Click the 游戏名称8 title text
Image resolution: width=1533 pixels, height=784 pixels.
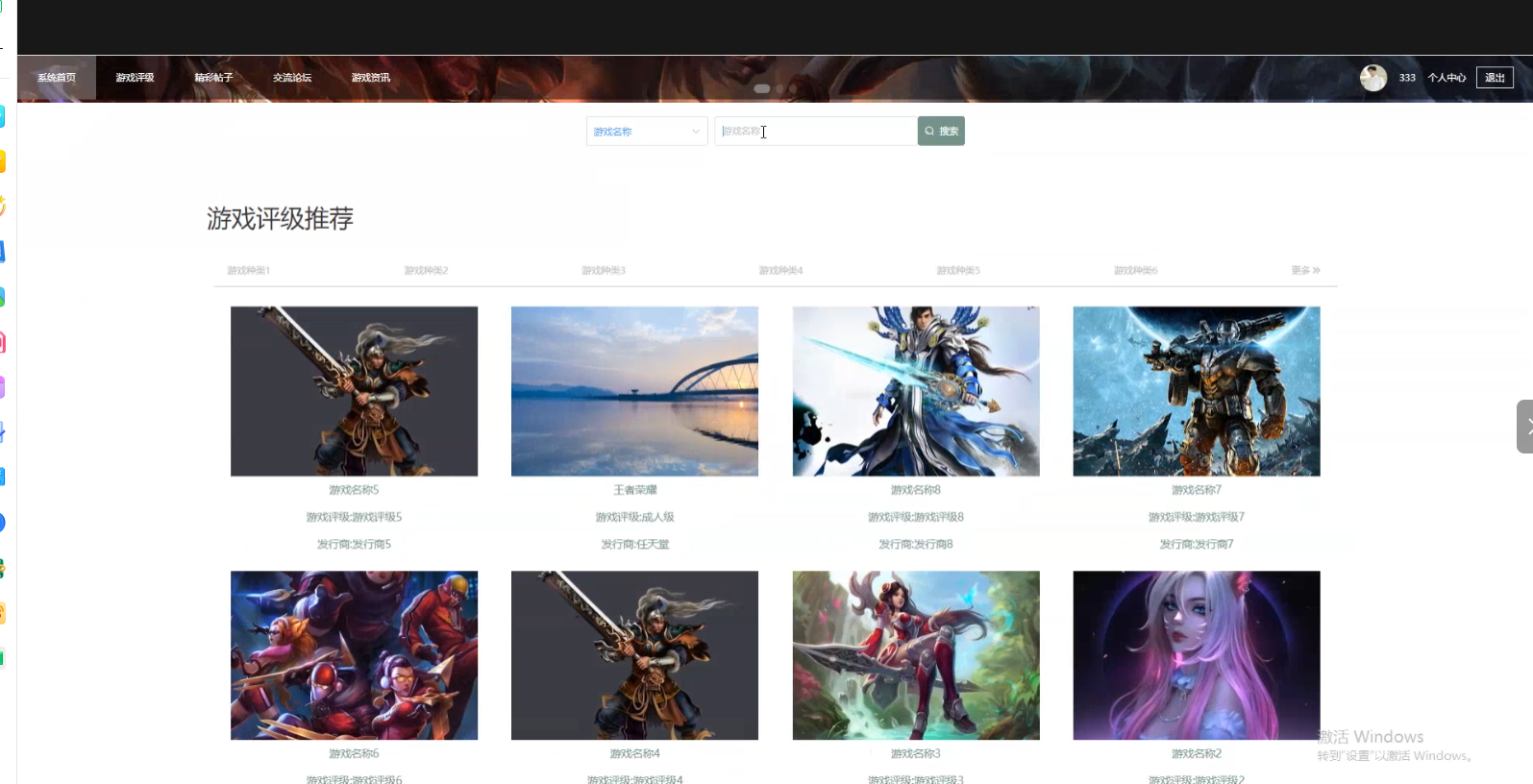[x=916, y=490]
